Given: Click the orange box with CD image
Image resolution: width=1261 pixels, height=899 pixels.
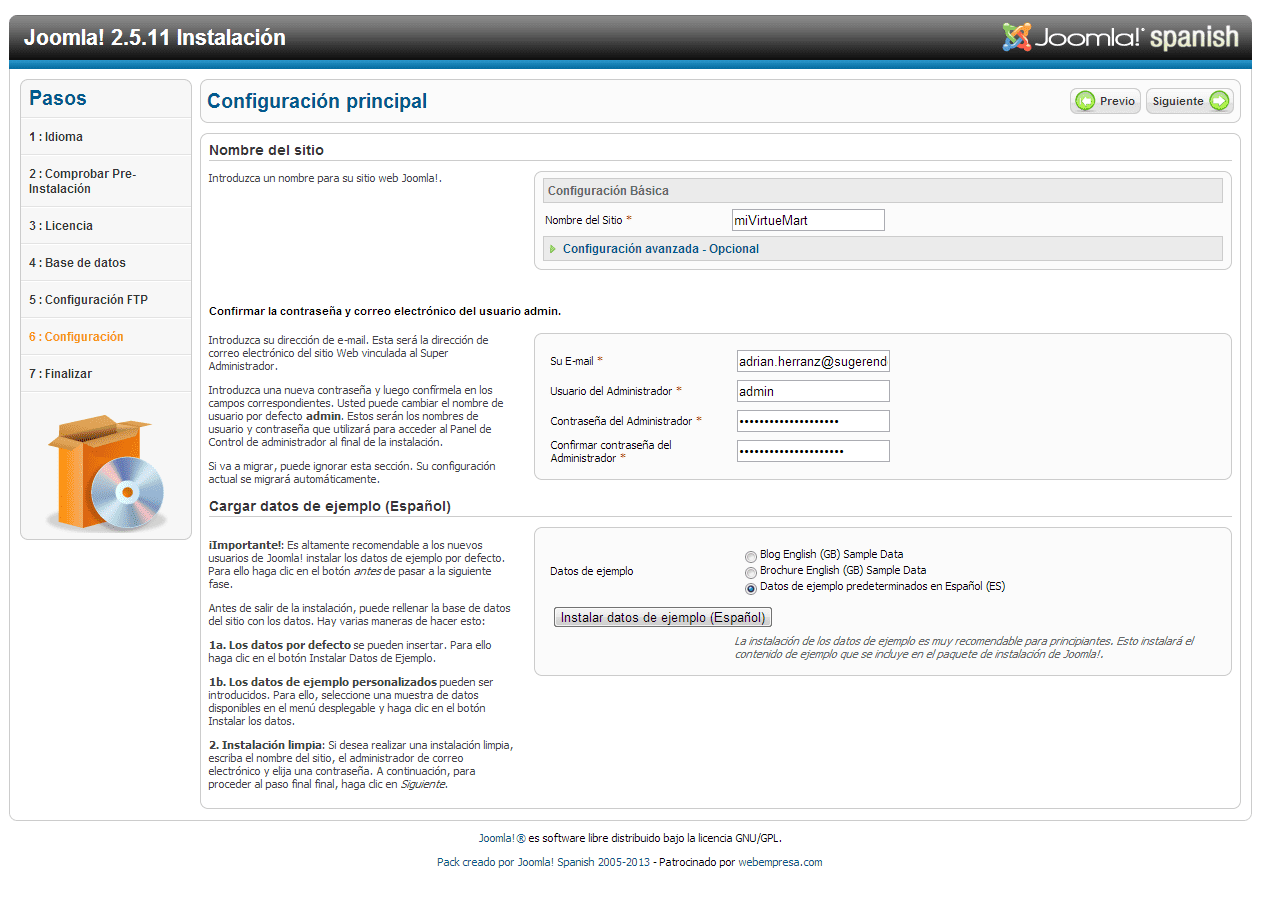Looking at the screenshot, I should [x=105, y=474].
